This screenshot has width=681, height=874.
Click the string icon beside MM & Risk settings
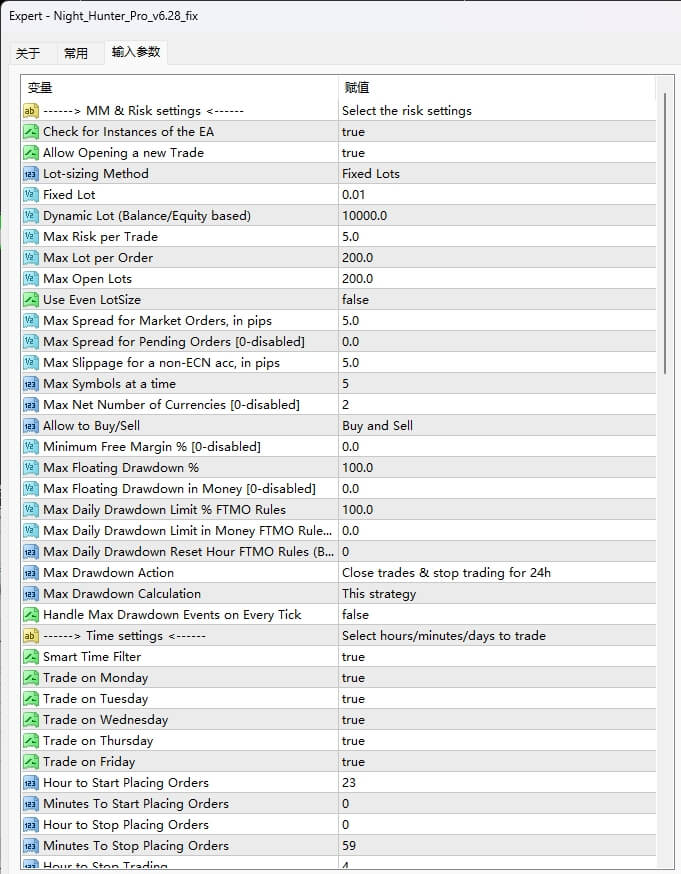(31, 111)
